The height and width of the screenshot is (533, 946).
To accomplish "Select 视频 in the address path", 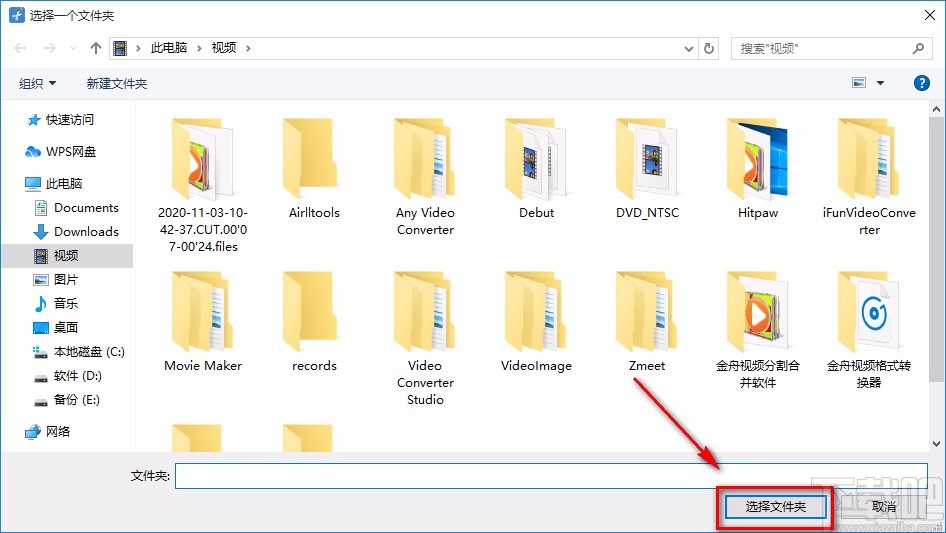I will (224, 48).
